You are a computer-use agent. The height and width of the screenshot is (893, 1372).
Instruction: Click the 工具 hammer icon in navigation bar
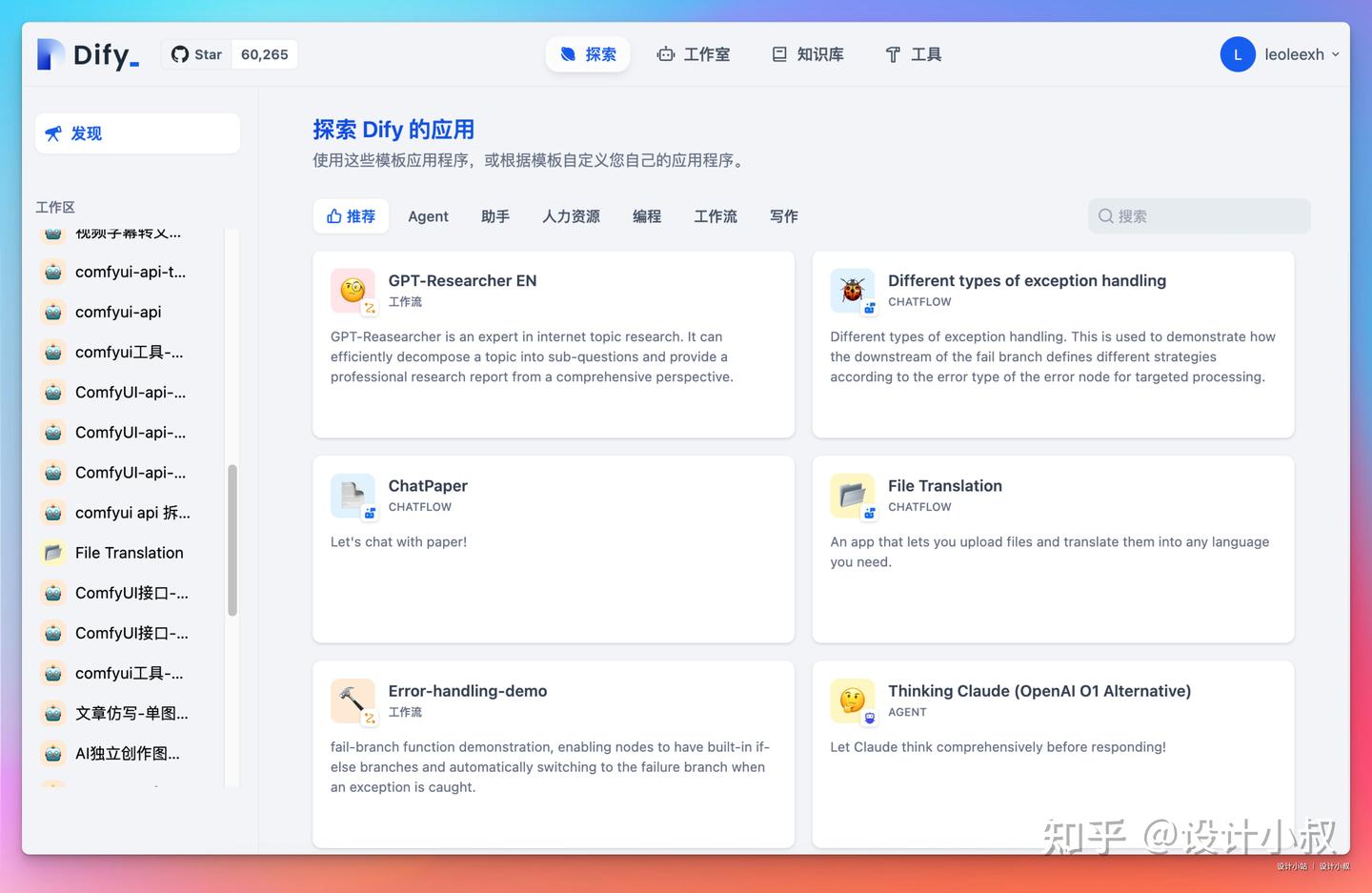click(x=892, y=54)
